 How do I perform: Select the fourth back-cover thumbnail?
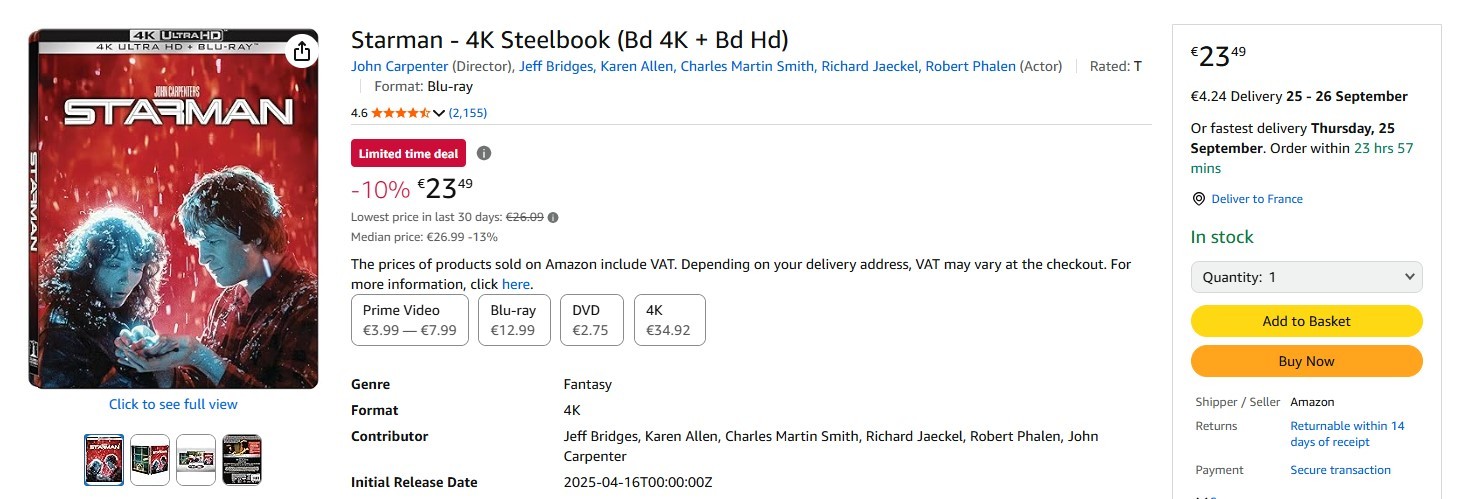pos(242,460)
